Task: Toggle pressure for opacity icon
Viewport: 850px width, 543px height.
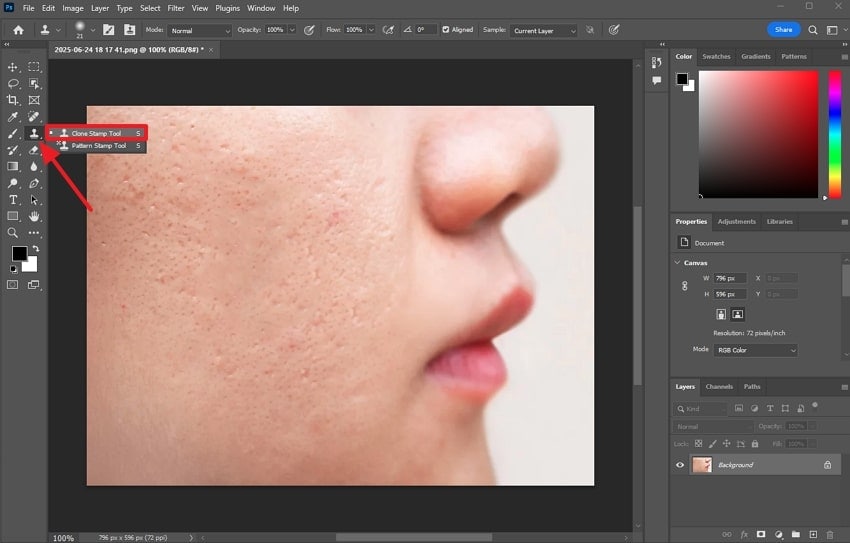Action: (309, 30)
